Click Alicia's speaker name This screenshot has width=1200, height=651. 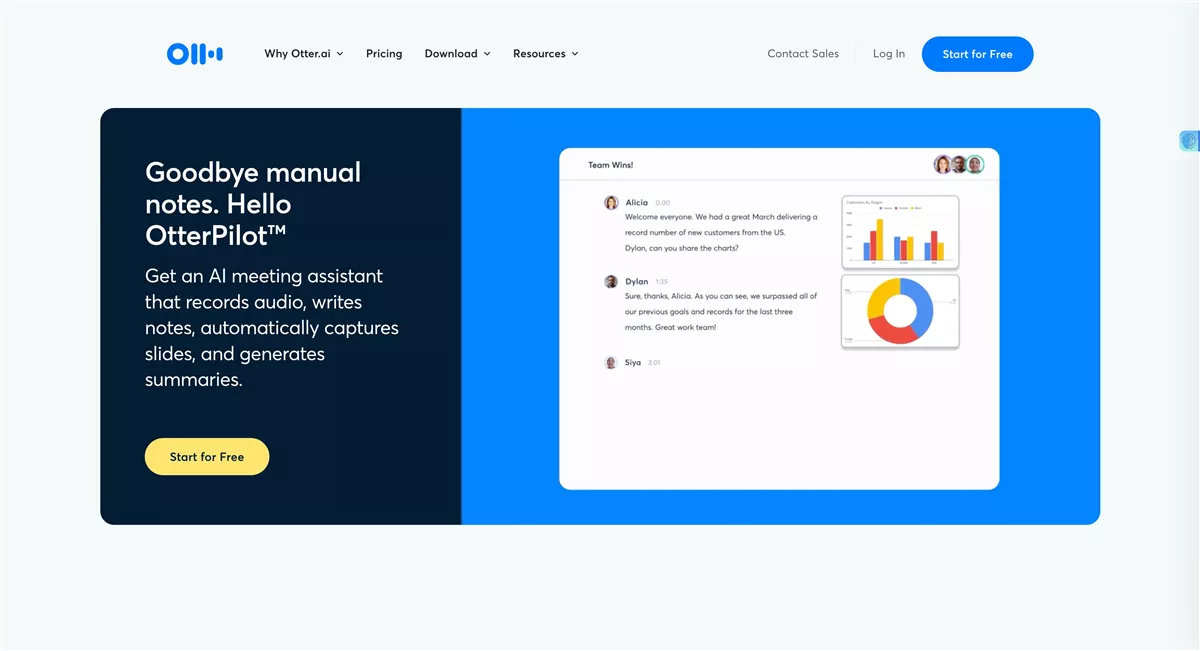[x=637, y=203]
